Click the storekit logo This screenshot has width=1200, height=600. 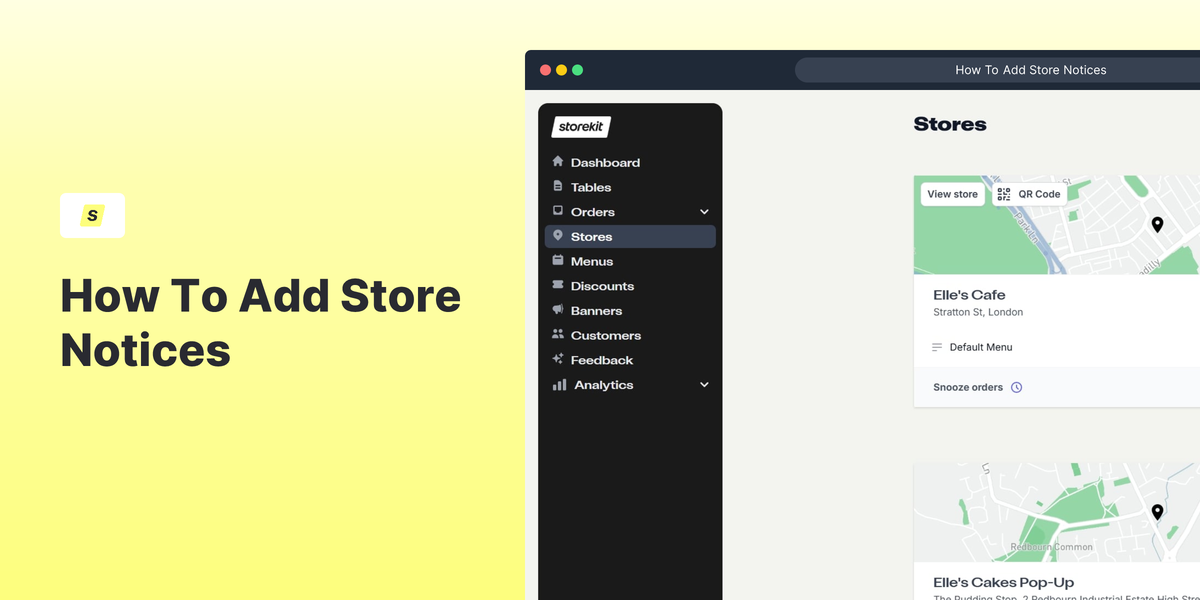click(581, 127)
